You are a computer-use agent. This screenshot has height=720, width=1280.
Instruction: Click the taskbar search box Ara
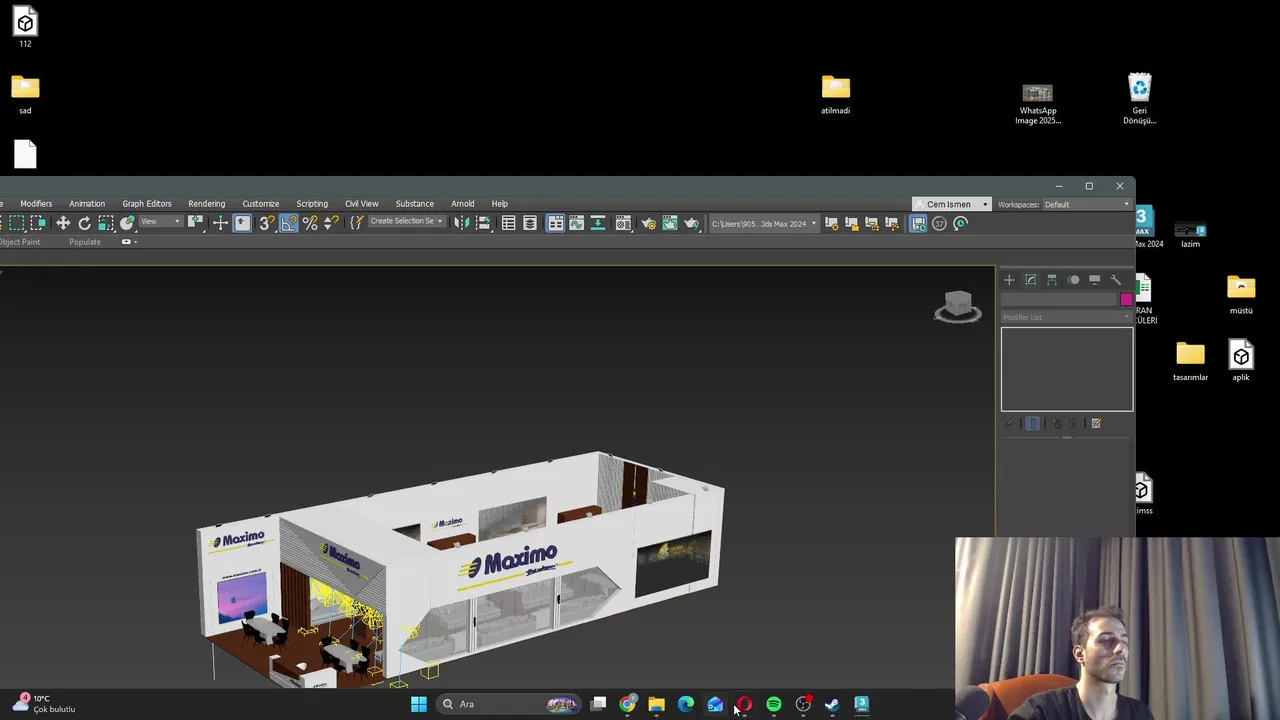[510, 704]
